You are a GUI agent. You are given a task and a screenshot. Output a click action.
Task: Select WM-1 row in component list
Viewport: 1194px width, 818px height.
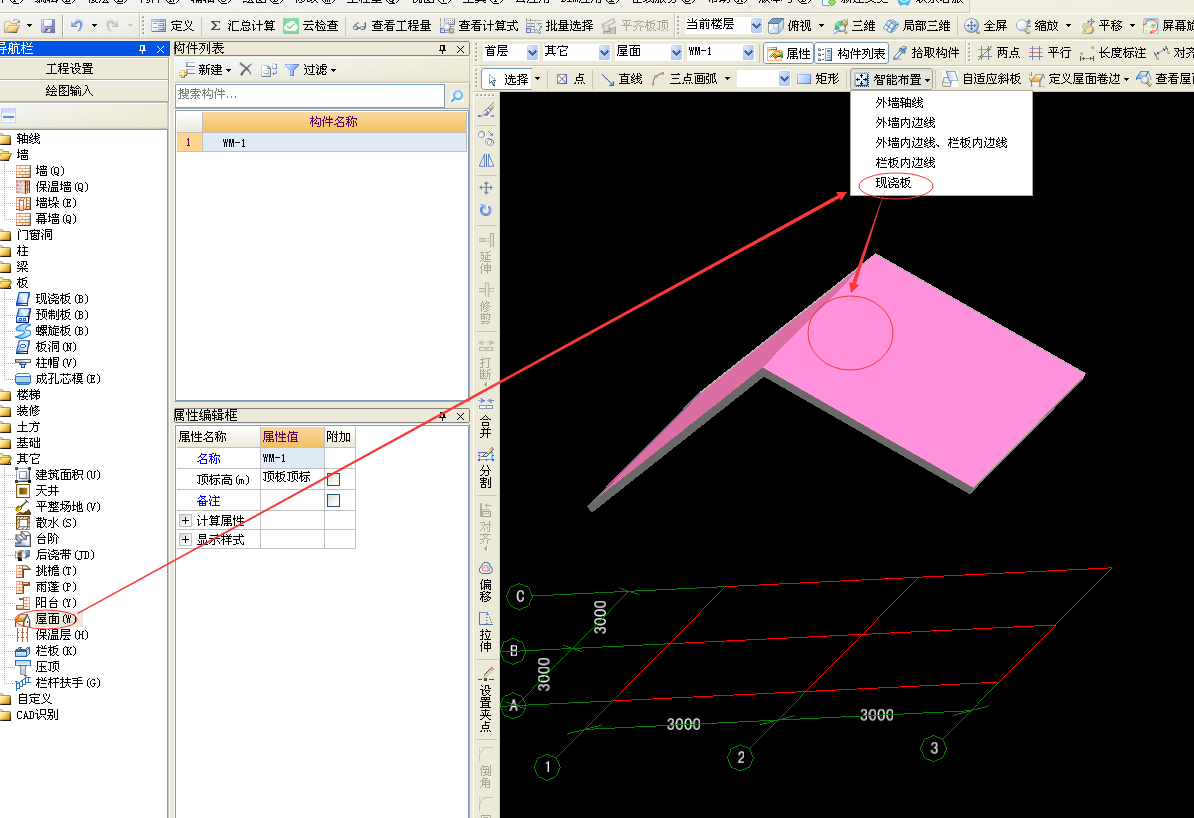[321, 142]
